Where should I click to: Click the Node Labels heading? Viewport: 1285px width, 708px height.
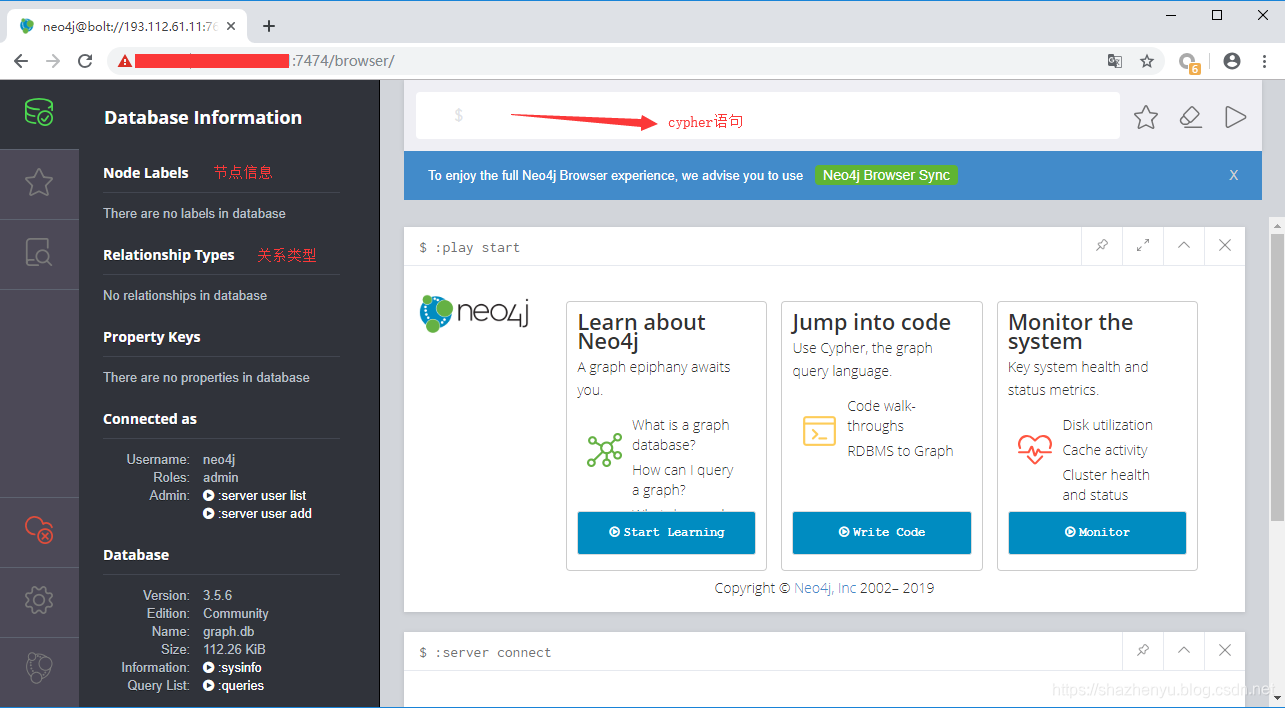pos(146,172)
